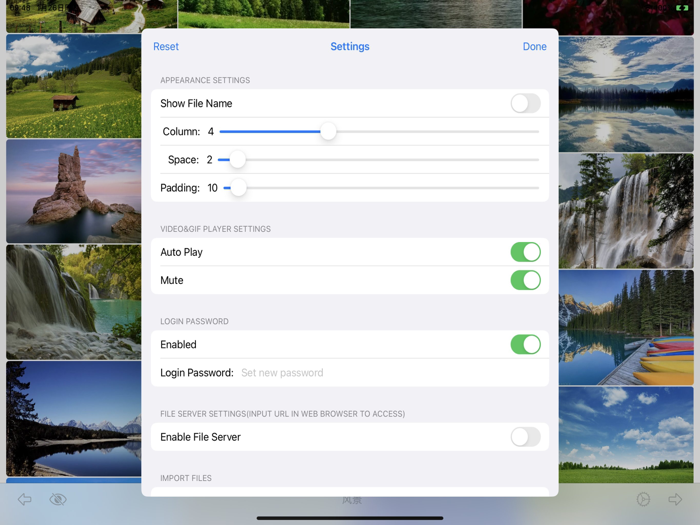Click the Padding value 10
Viewport: 700px width, 525px height.
tap(212, 188)
